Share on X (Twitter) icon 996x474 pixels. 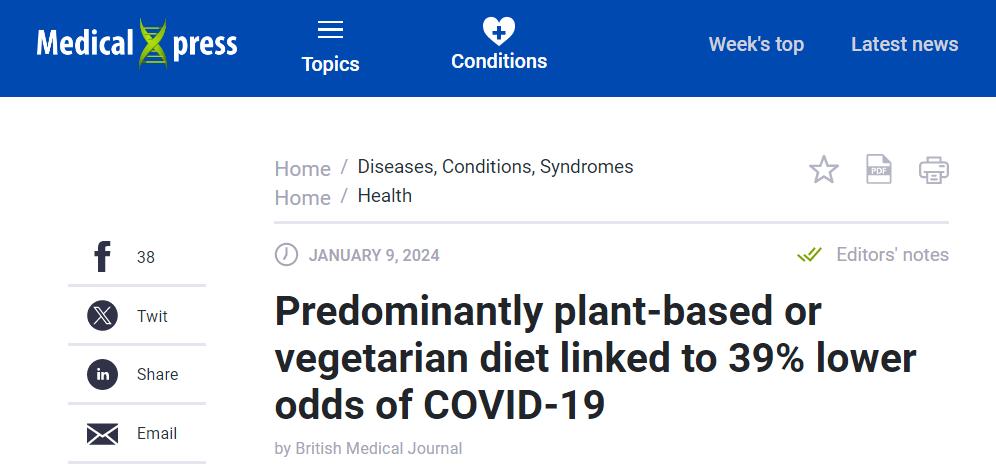tap(102, 316)
